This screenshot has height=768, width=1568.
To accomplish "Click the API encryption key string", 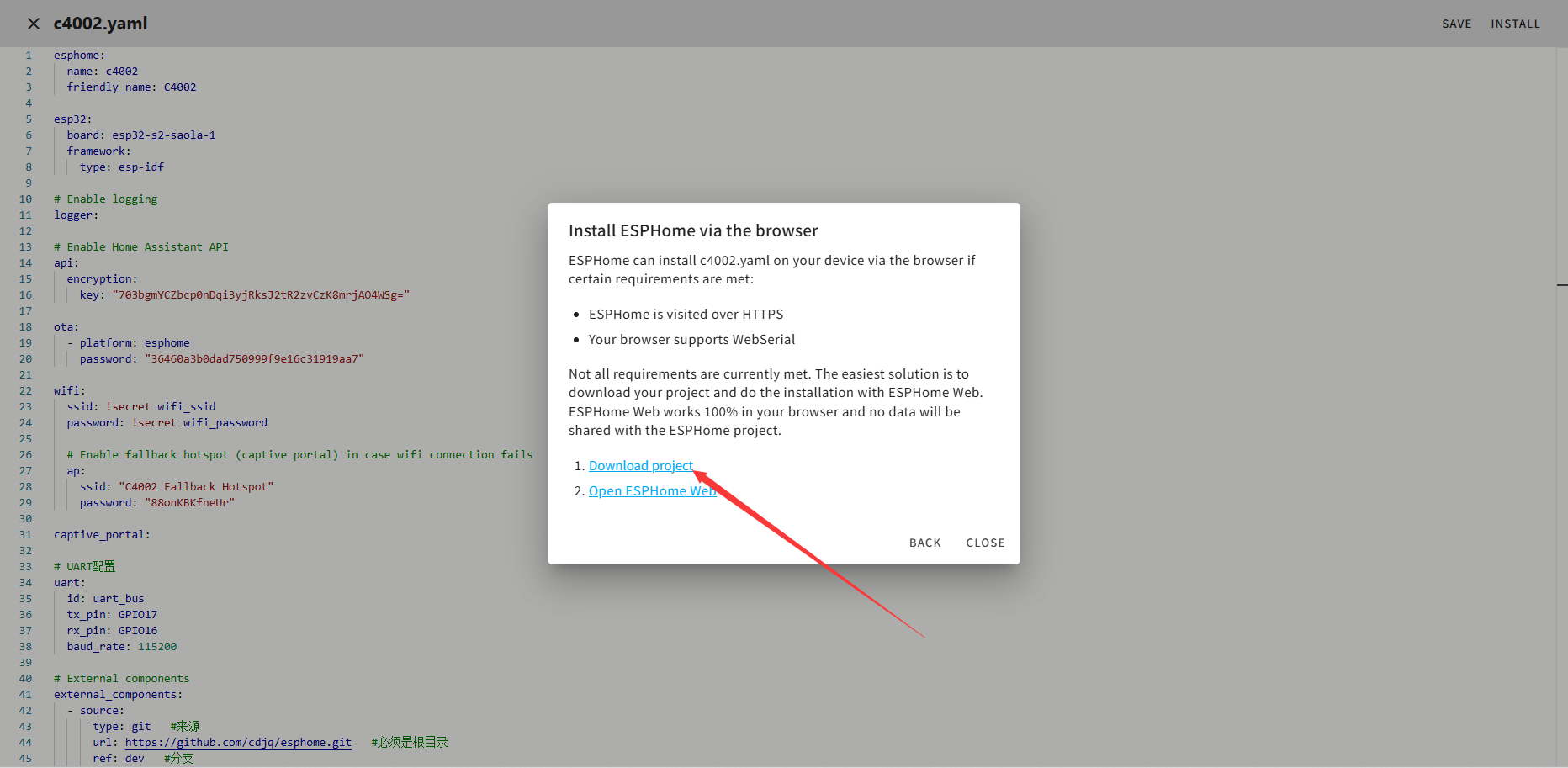I will pos(261,295).
